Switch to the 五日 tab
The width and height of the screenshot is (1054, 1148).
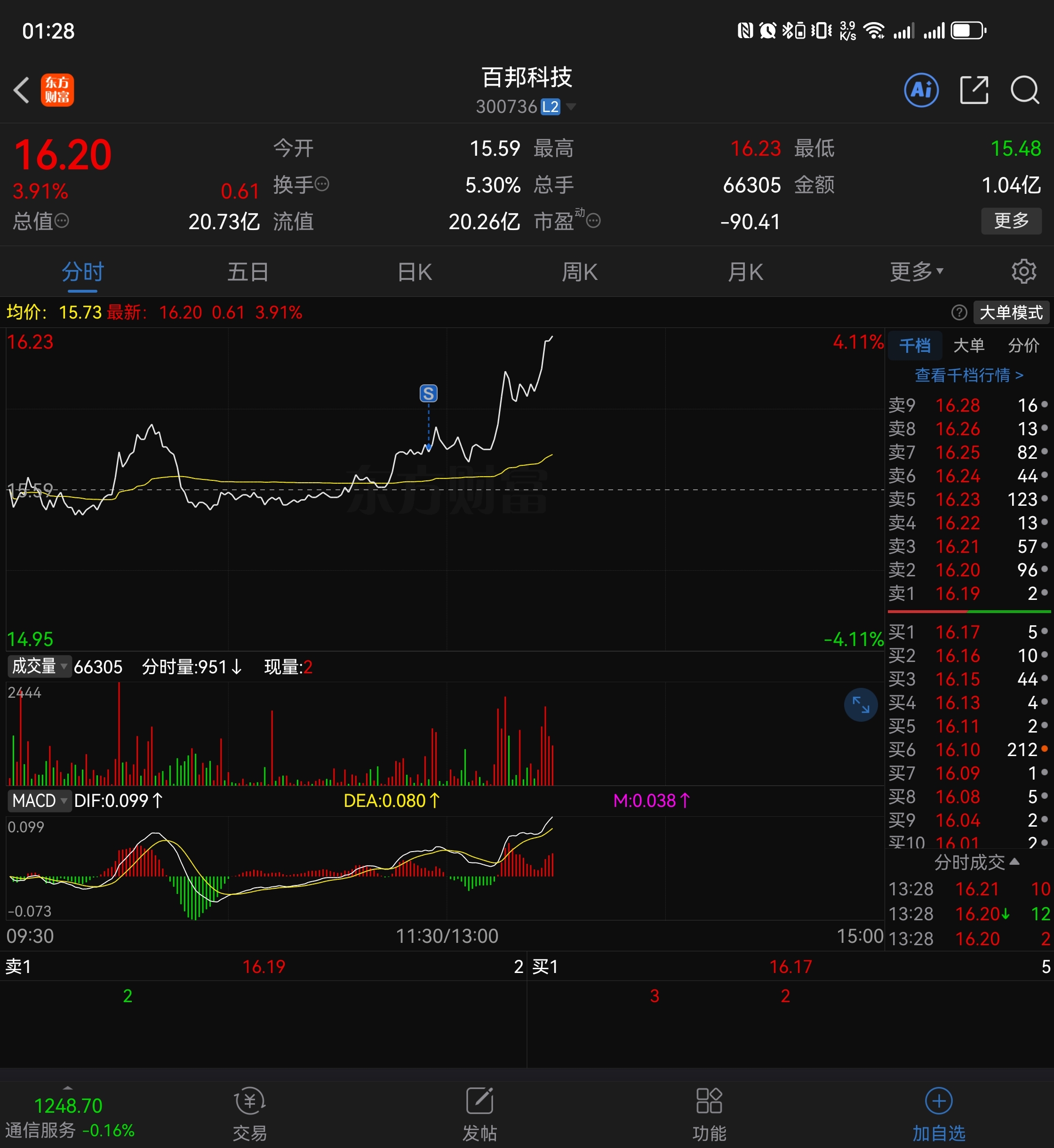pyautogui.click(x=248, y=271)
